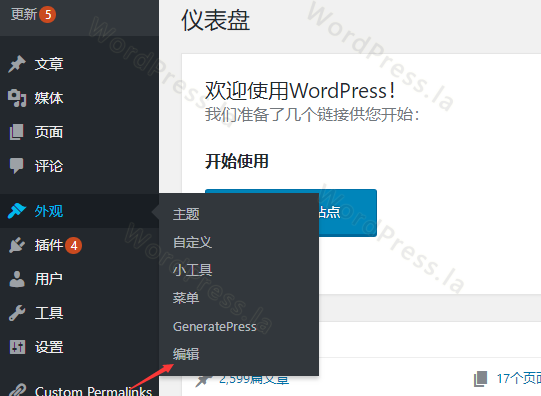This screenshot has width=541, height=396.
Task: Click the pages icon by 17个页面
Action: pos(480,379)
